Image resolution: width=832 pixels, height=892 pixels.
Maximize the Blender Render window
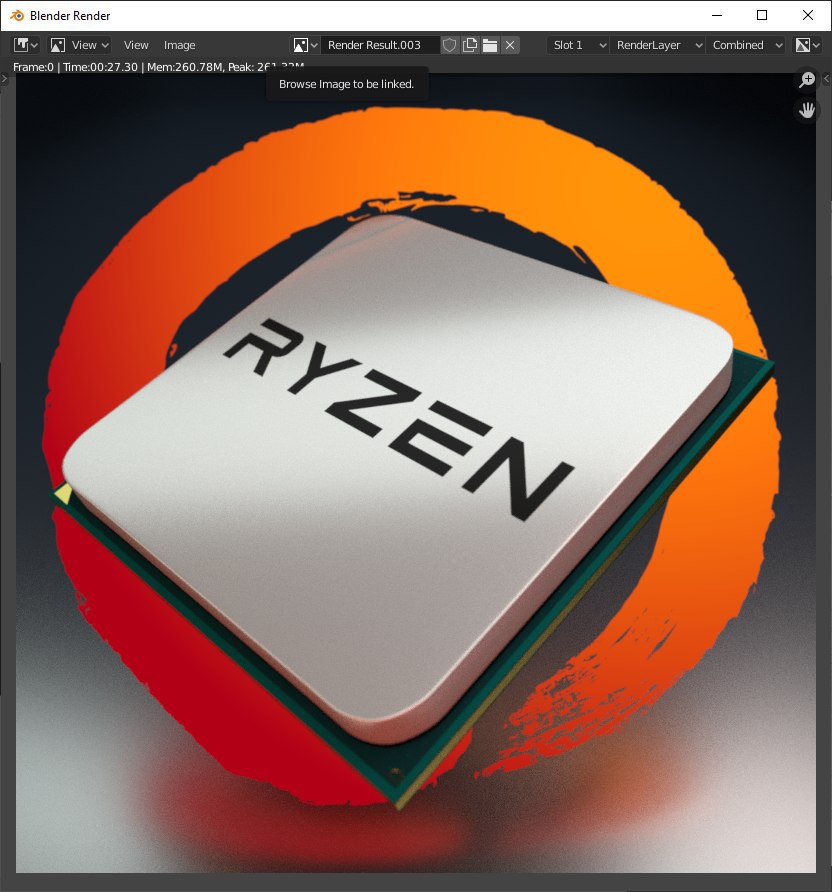pos(762,15)
